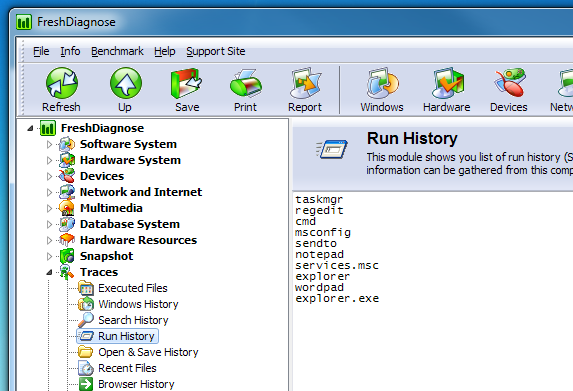This screenshot has width=573, height=391.
Task: Click the Recent Files clock icon
Action: pos(86,368)
